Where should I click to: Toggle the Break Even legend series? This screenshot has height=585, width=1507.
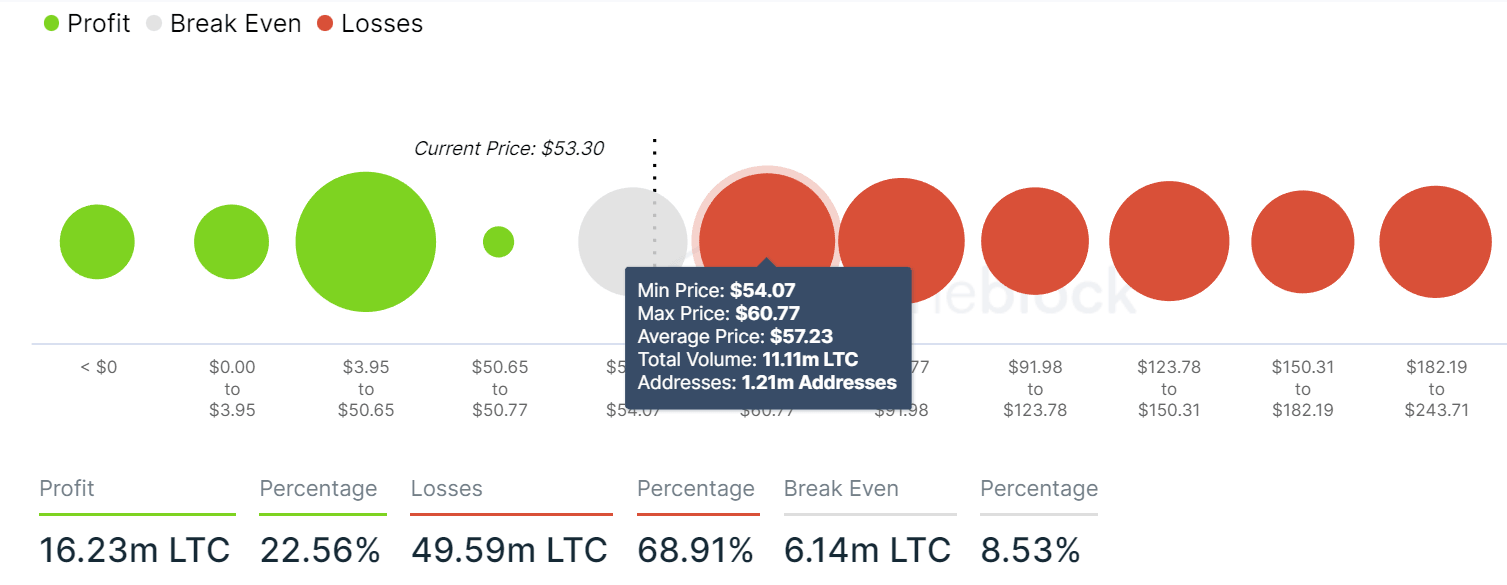(223, 24)
